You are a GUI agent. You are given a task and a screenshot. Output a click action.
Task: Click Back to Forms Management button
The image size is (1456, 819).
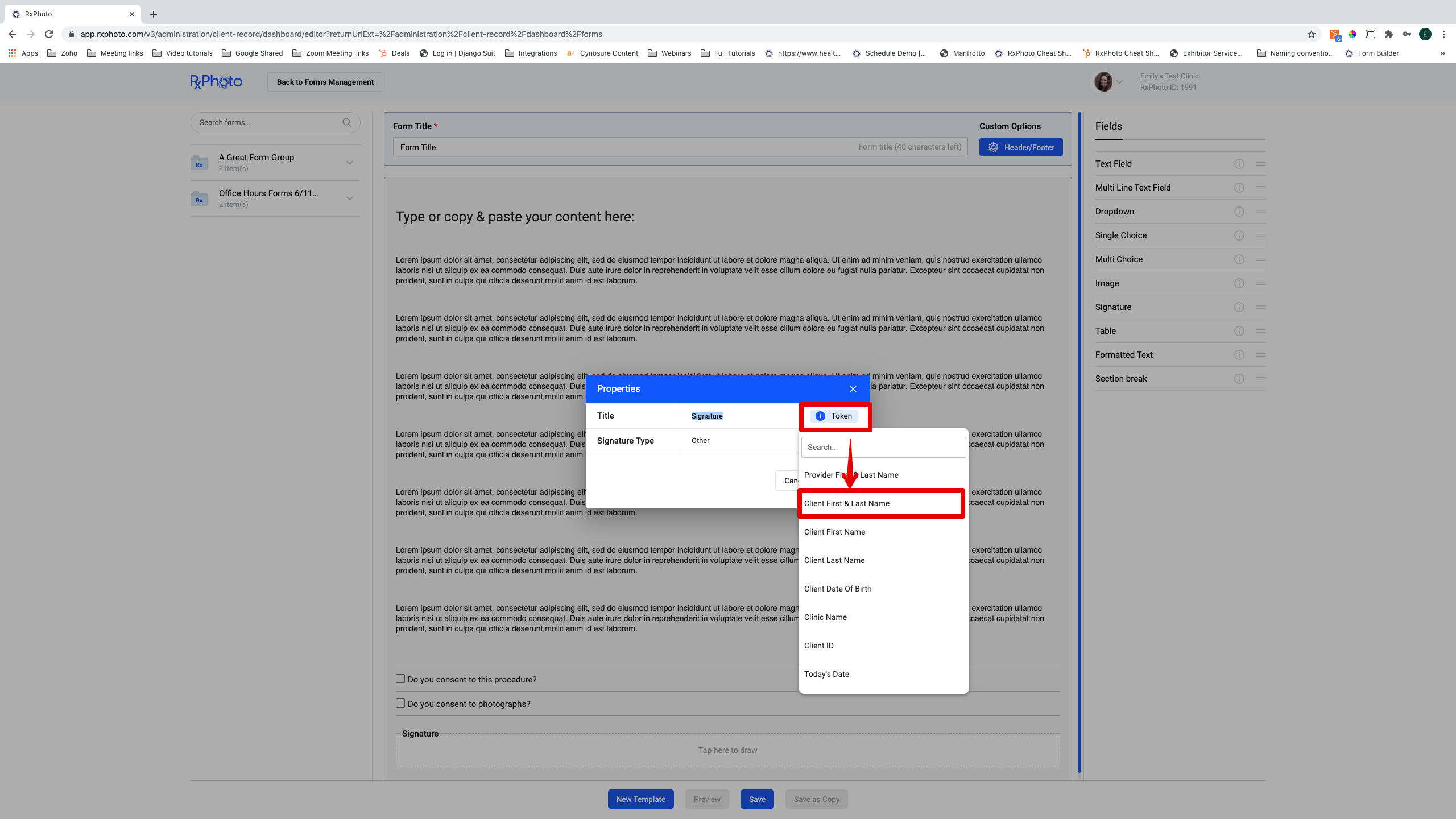325,82
